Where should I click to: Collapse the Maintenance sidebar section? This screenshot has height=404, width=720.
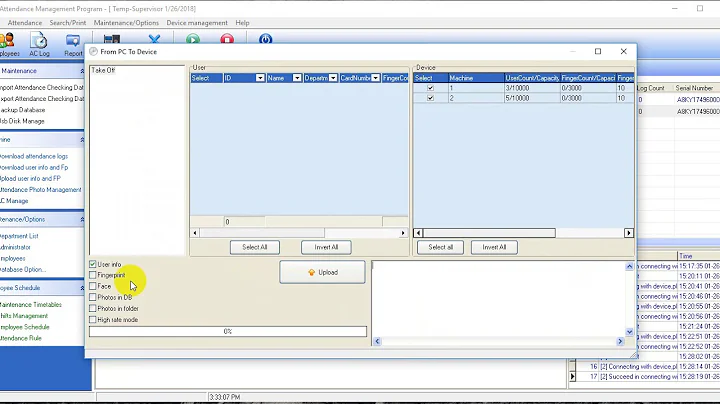point(82,71)
